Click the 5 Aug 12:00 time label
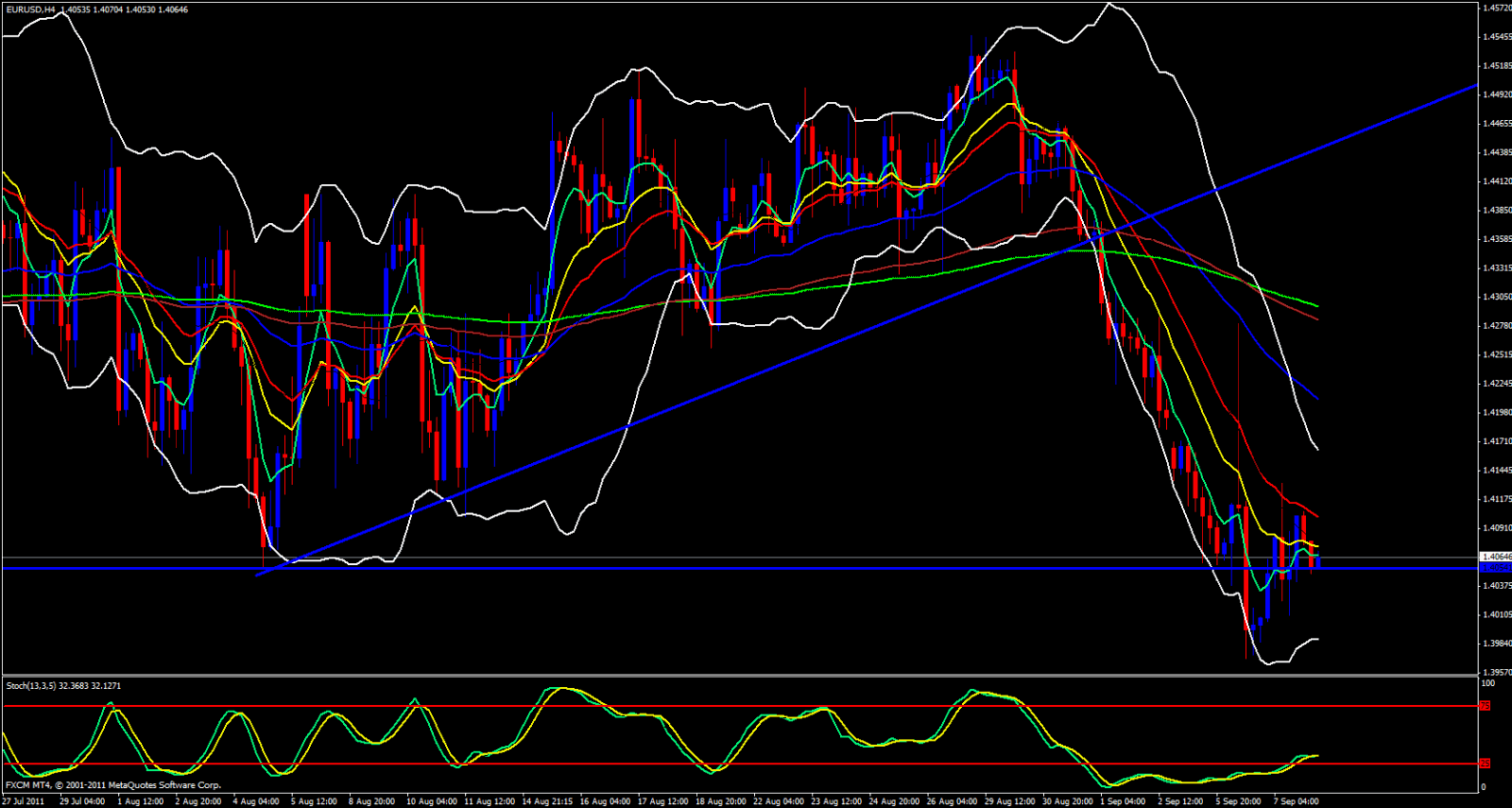This screenshot has height=808, width=1512. tap(314, 801)
